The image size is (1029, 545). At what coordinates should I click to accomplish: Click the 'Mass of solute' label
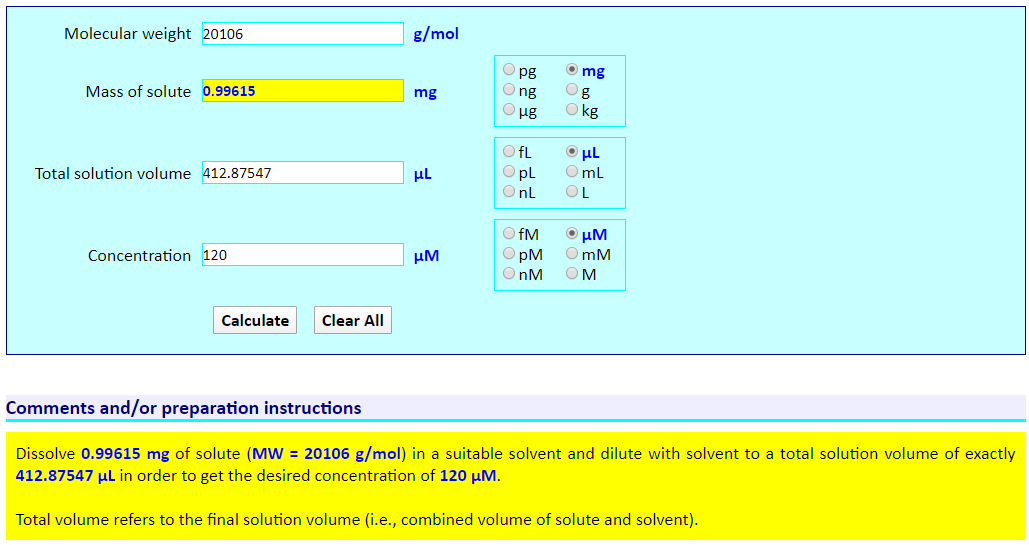click(x=138, y=91)
